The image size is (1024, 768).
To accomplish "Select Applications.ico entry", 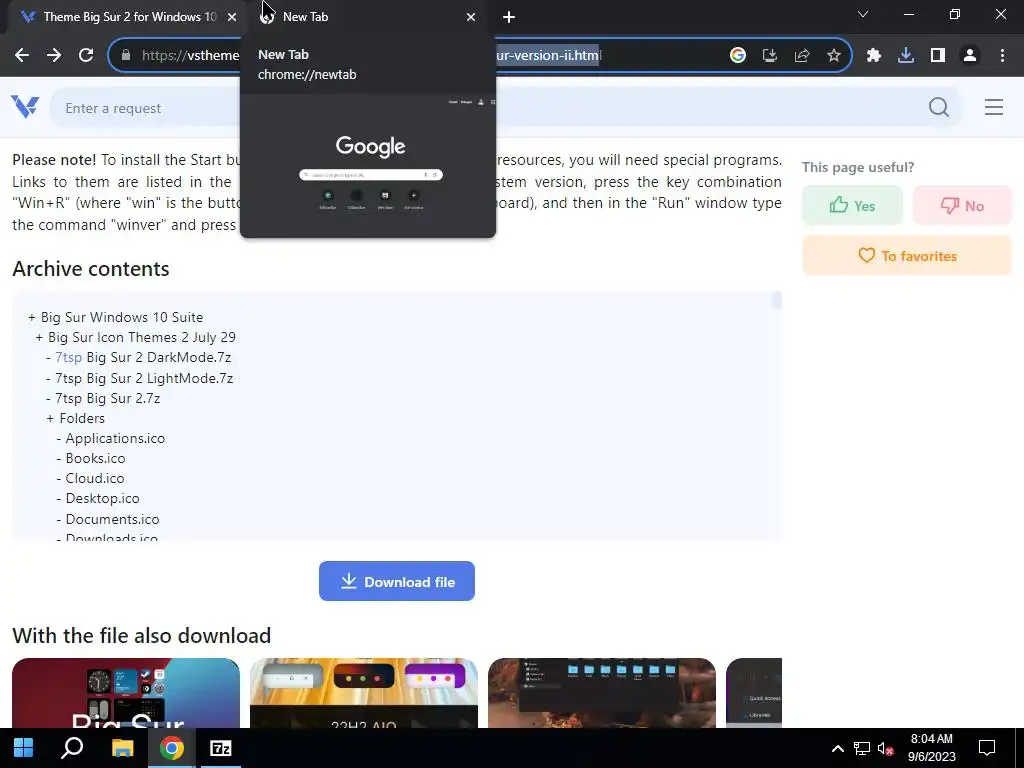I will coord(110,439).
